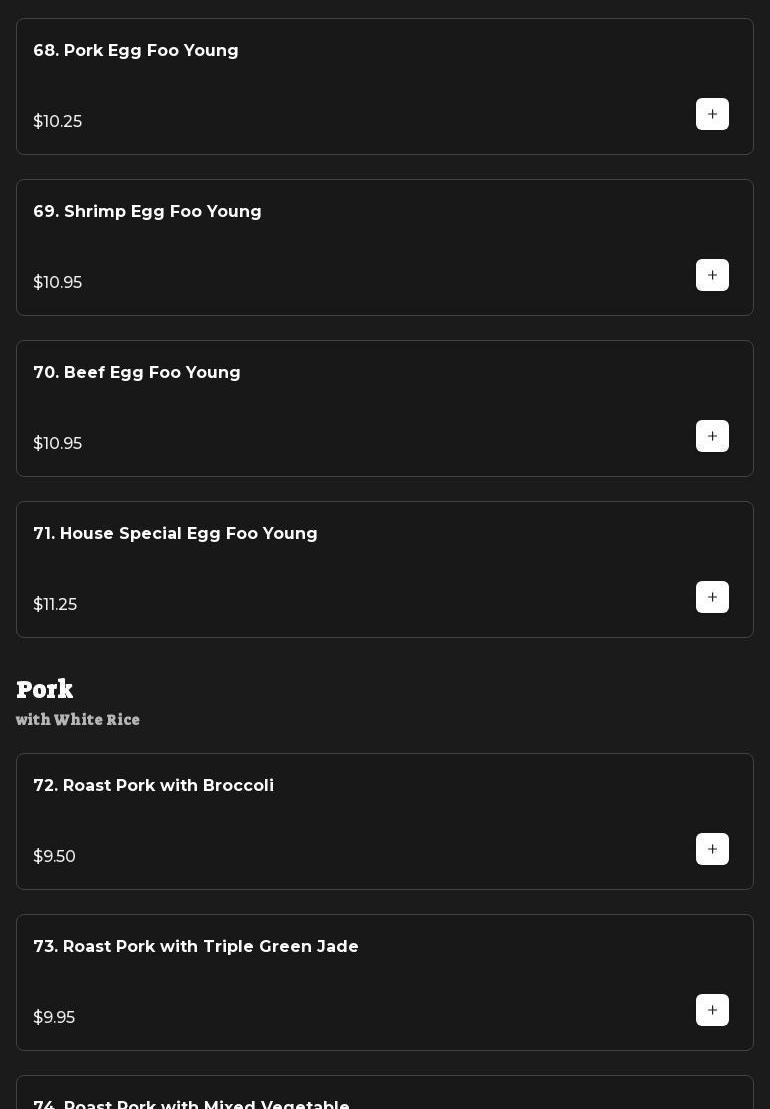Open 70. Beef Egg Foo Young details
Viewport: 770px width, 1109px height.
point(137,373)
